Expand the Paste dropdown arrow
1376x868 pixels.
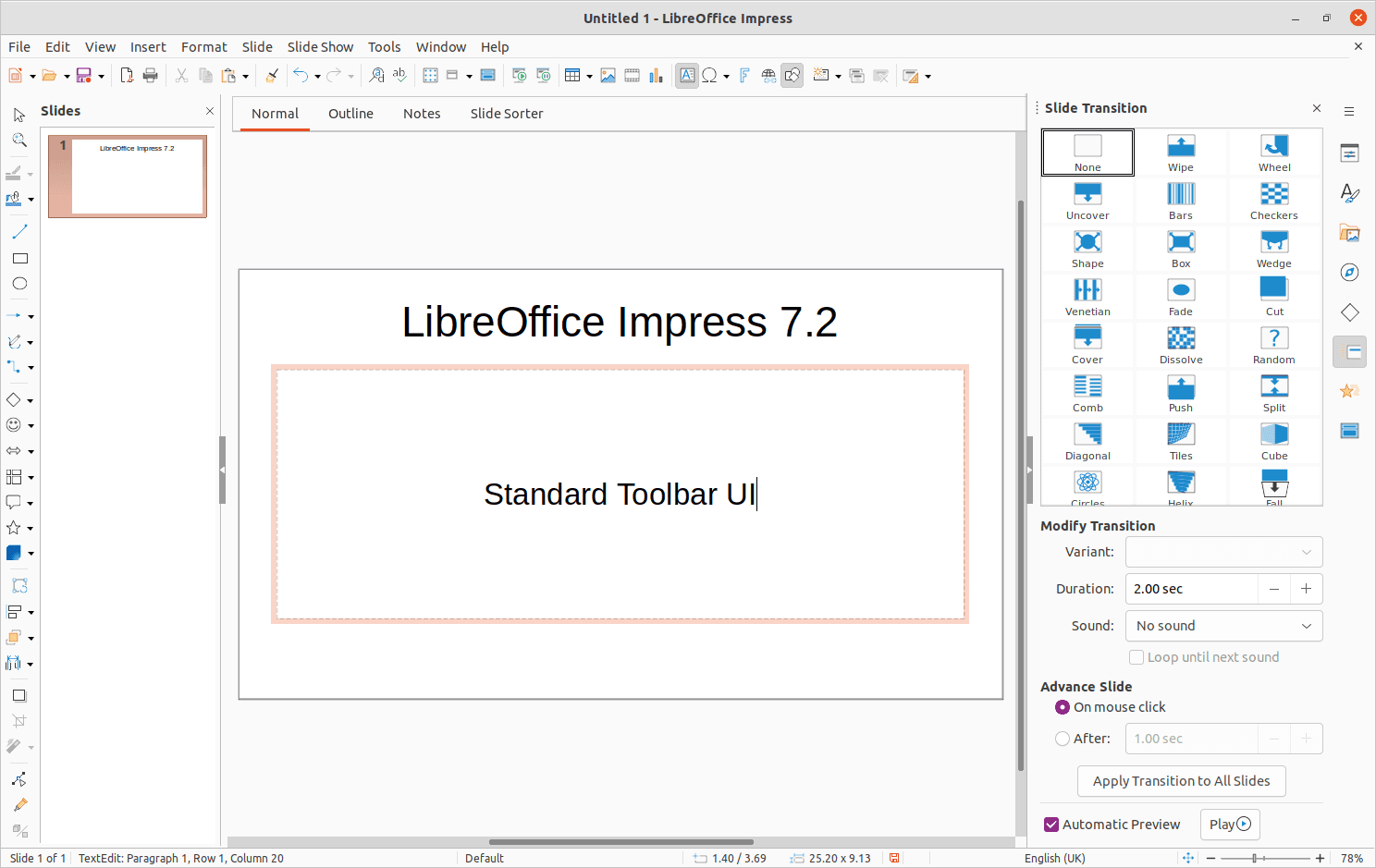(x=245, y=76)
